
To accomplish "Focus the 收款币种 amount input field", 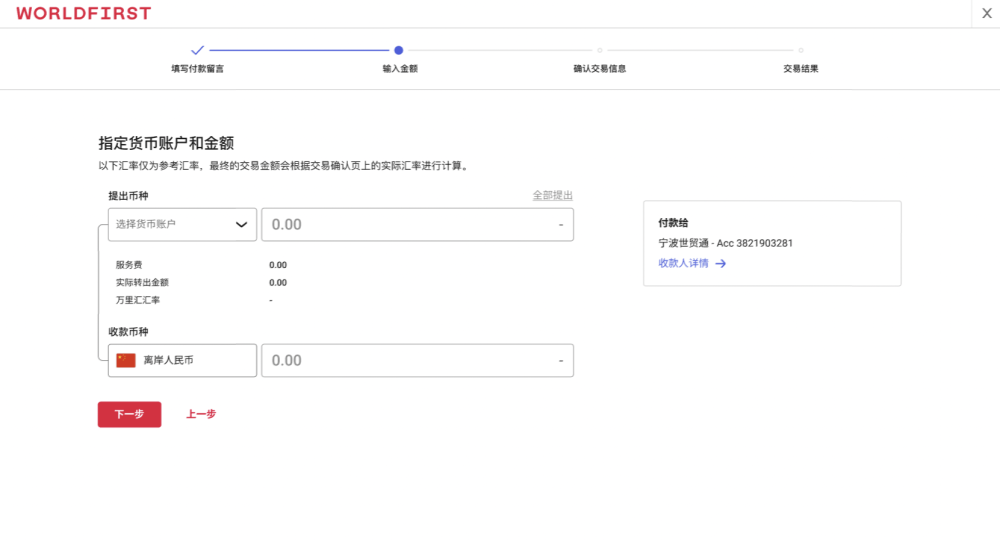I will tap(410, 360).
